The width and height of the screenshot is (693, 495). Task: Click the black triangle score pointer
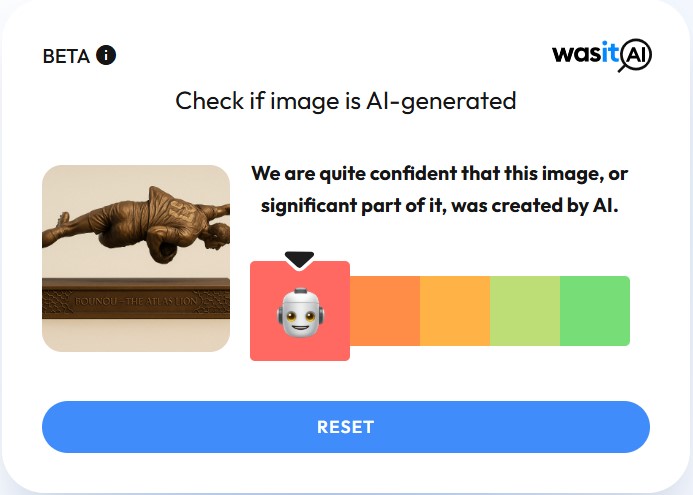tap(299, 260)
